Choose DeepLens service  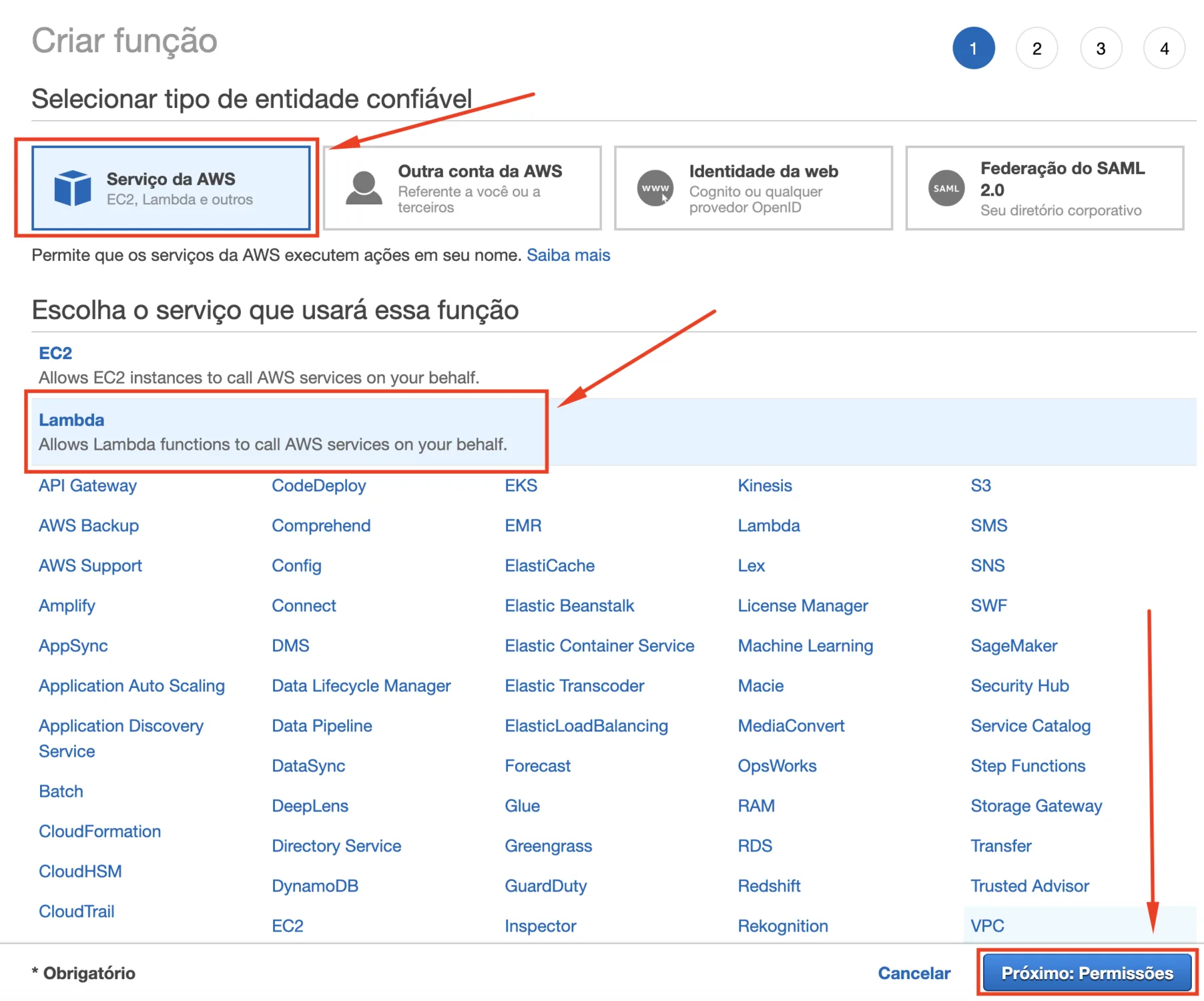pos(310,805)
